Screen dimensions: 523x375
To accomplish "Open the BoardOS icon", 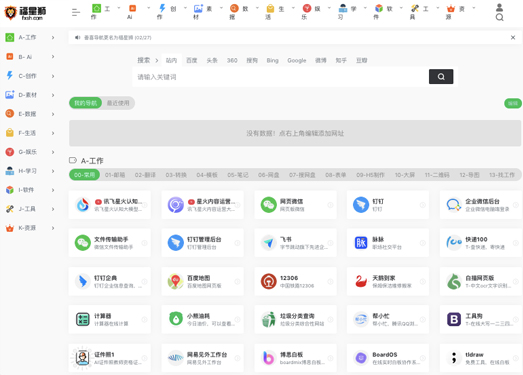I will pyautogui.click(x=361, y=358).
